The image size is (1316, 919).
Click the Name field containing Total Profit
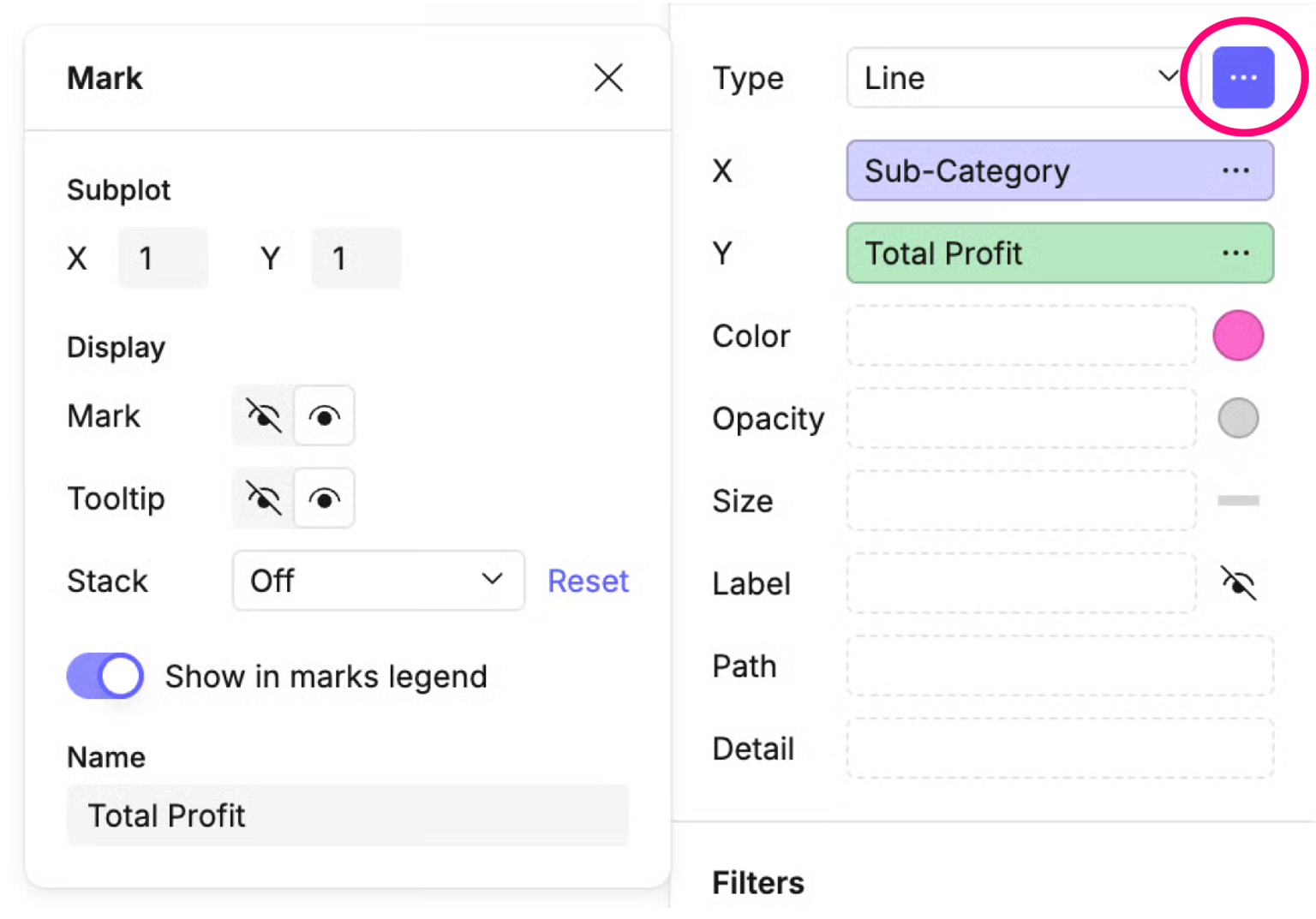347,815
